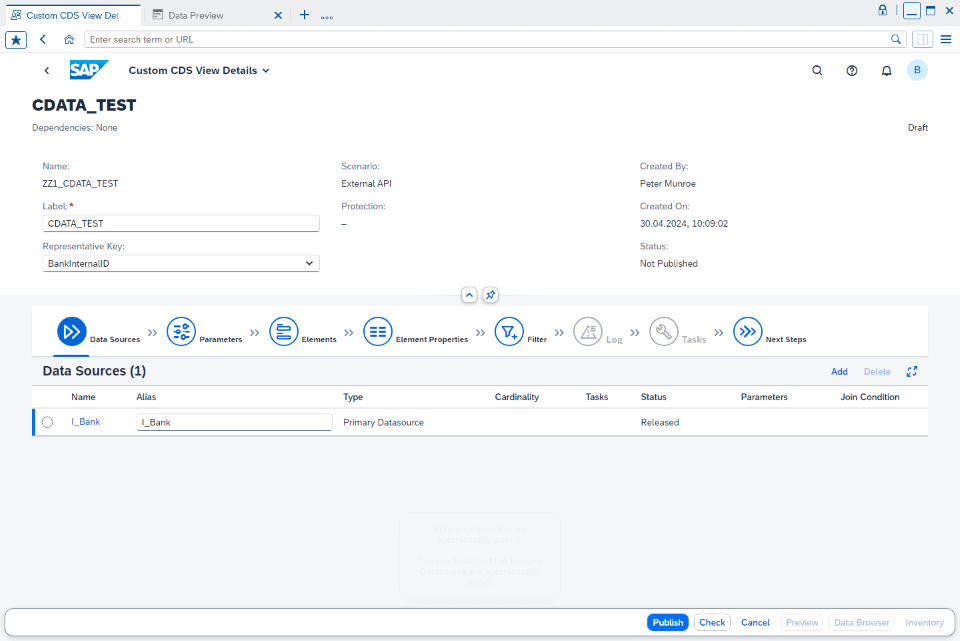Go to the Elements step icon
The image size is (960, 641).
point(284,331)
